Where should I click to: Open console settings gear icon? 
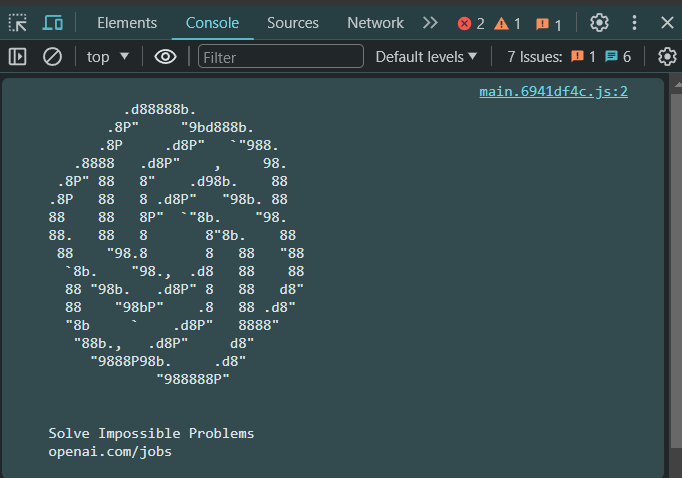click(667, 57)
